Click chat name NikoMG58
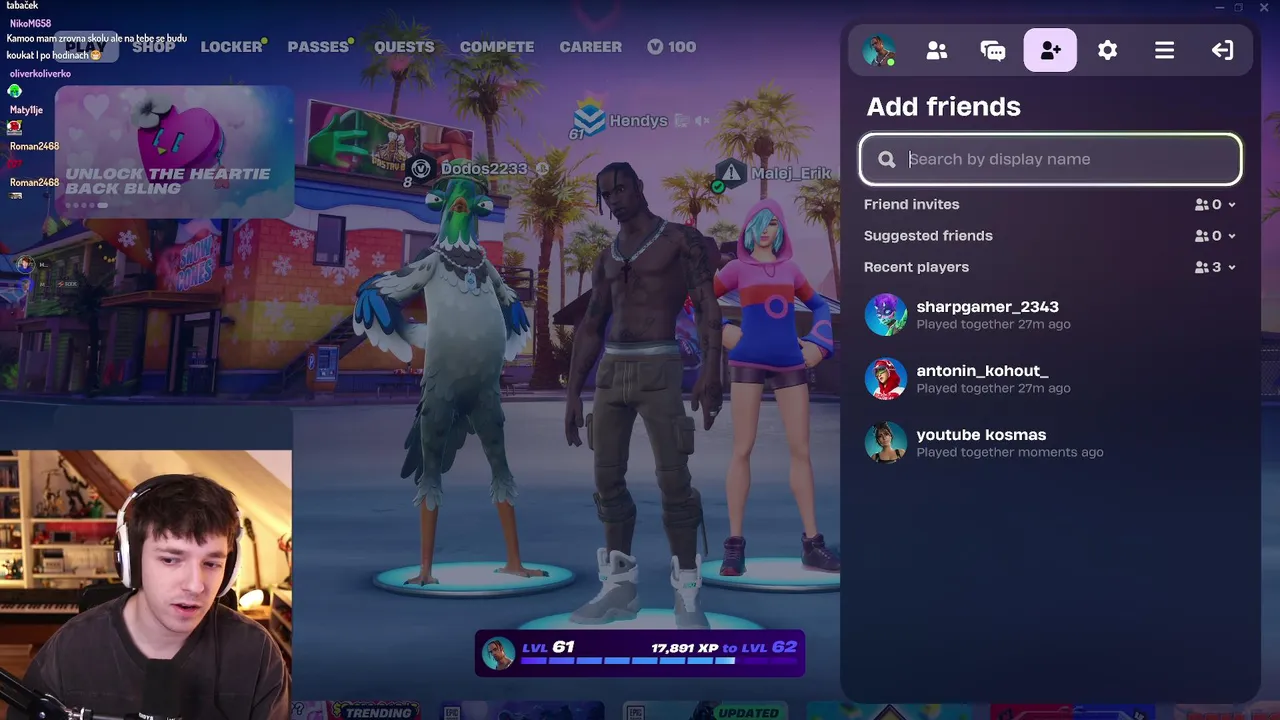 tap(30, 23)
